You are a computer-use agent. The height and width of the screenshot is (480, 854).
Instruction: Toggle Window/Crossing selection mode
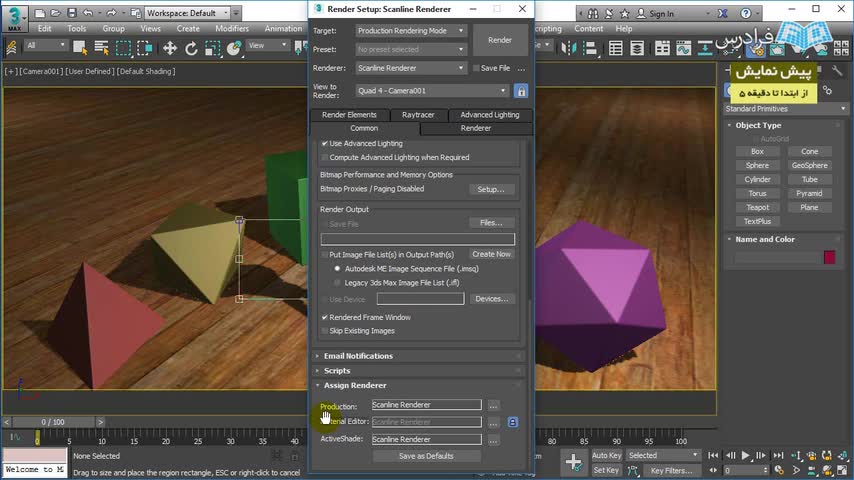pyautogui.click(x=145, y=48)
